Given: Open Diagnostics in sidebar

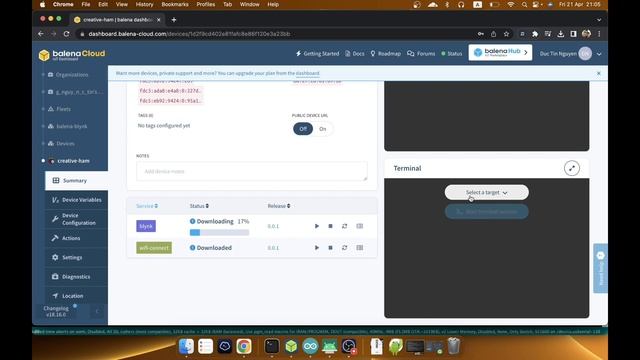Looking at the screenshot, I should coord(76,277).
